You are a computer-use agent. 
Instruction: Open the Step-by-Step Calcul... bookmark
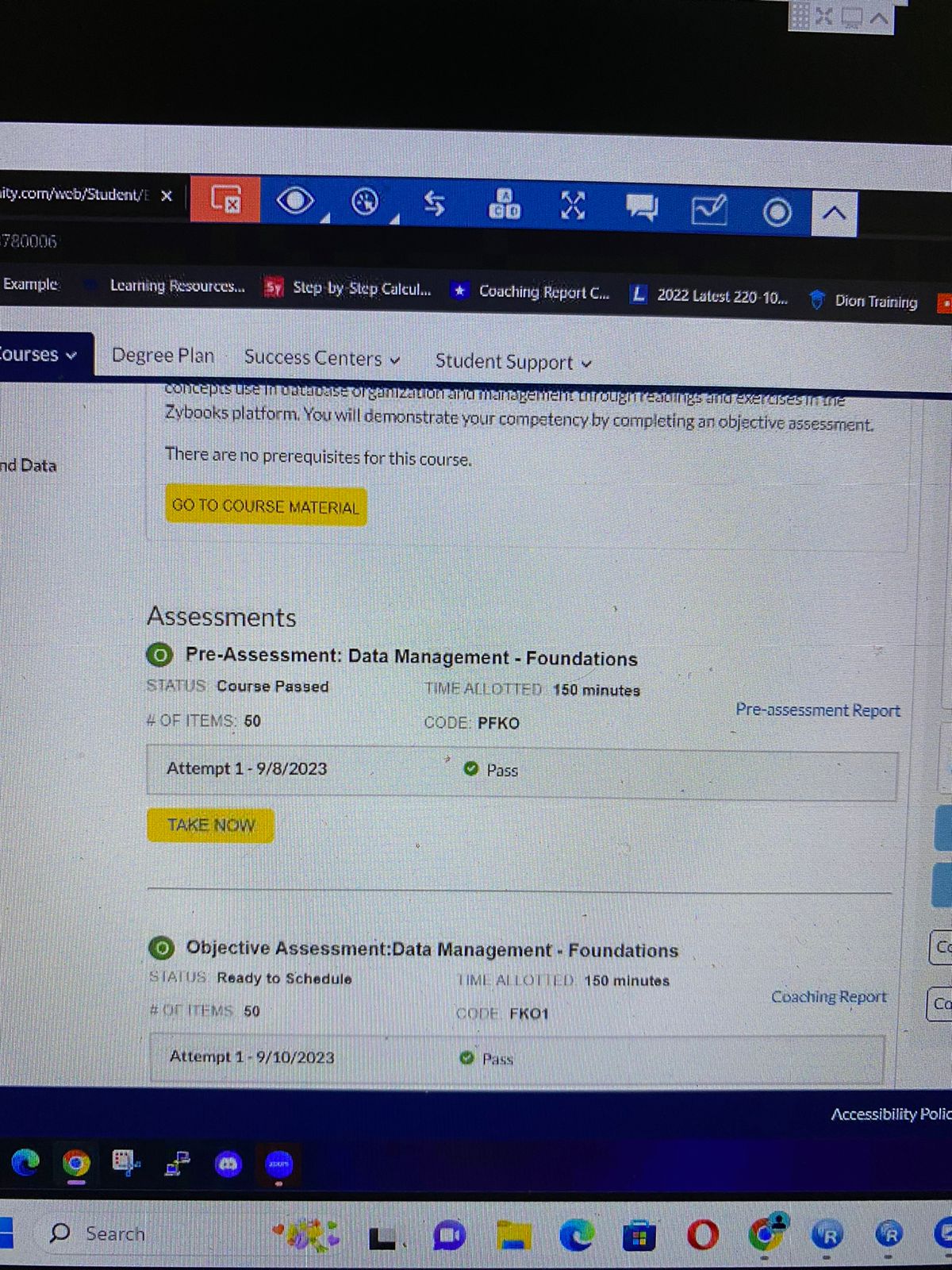point(349,288)
